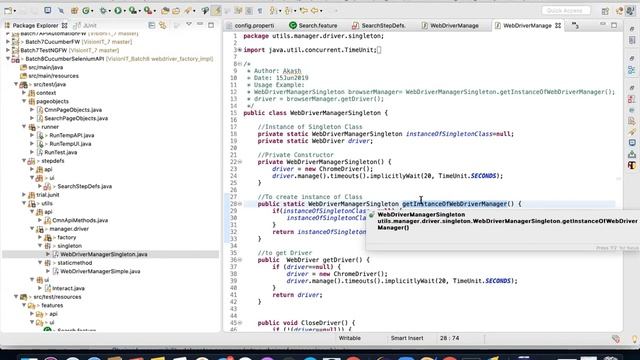Toggle Link with Editor in Package Explorer

[163, 25]
